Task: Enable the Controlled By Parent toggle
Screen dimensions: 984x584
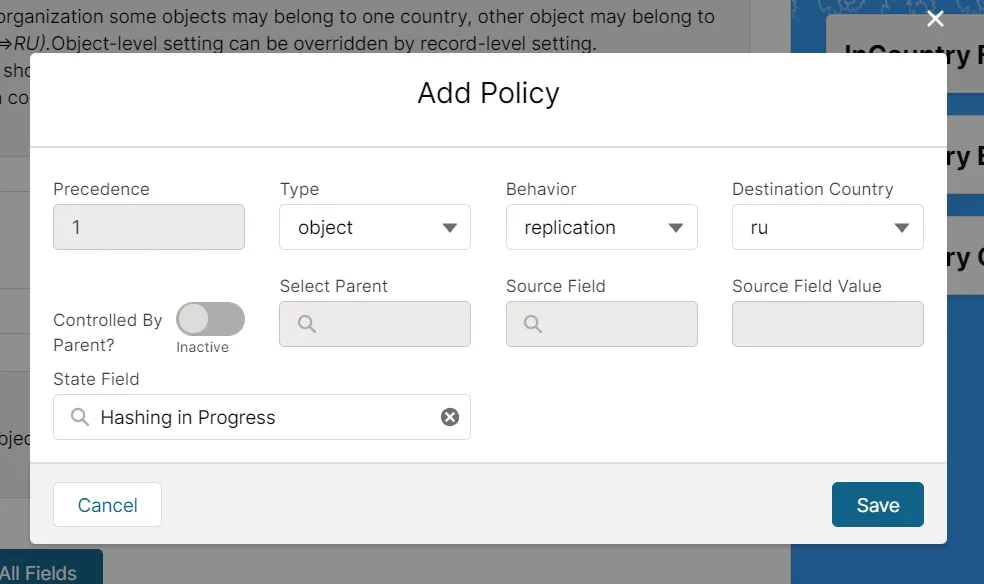Action: (x=209, y=318)
